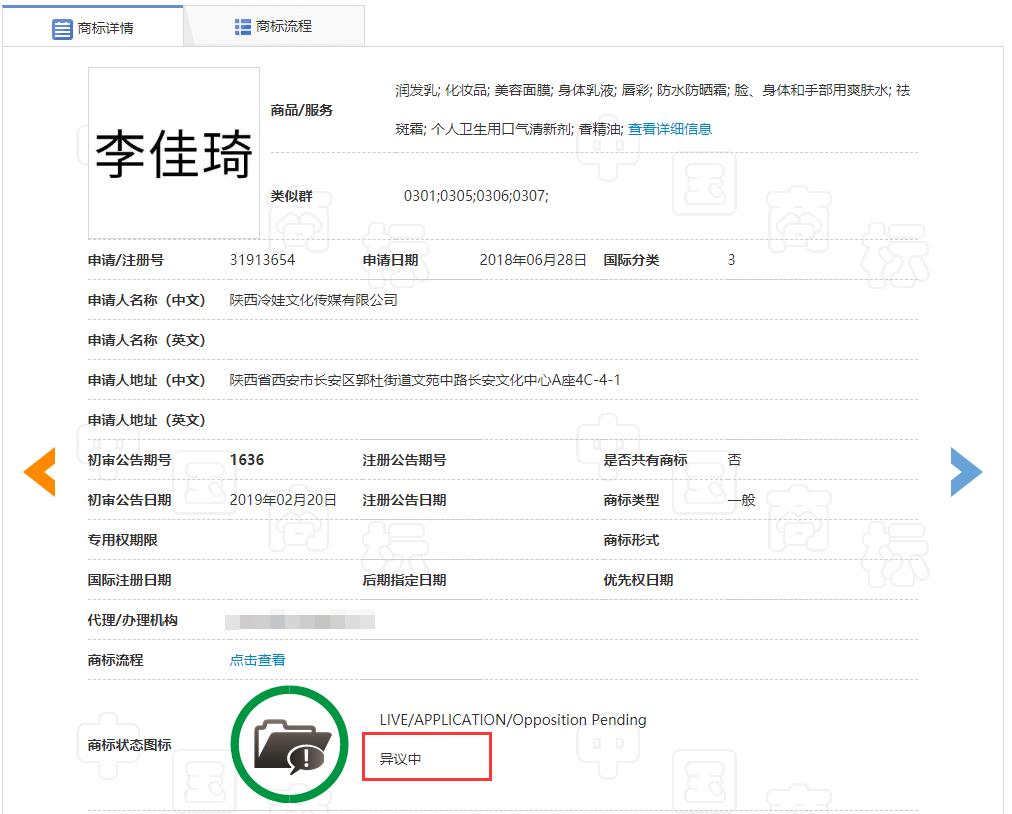Open the 查看详细信息 link

pyautogui.click(x=669, y=129)
